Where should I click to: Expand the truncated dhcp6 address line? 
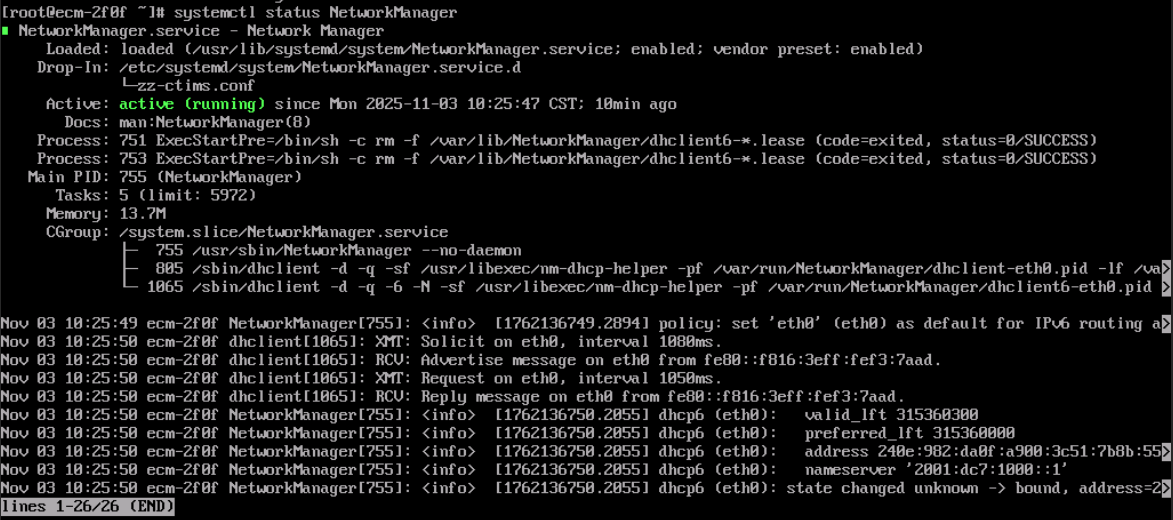click(x=1166, y=451)
